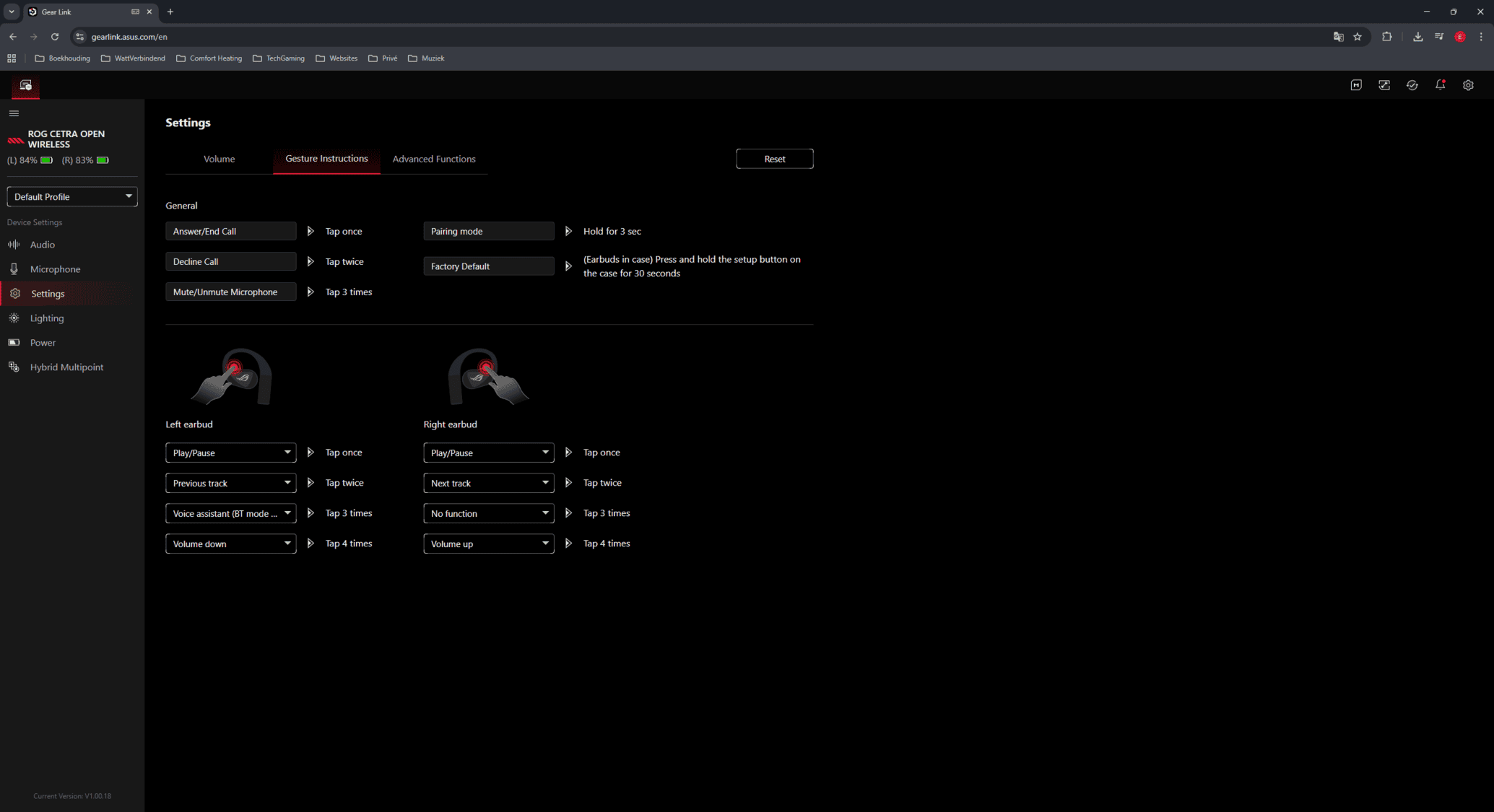Image resolution: width=1494 pixels, height=812 pixels.
Task: Open Hybrid Multipoint page
Action: pyautogui.click(x=66, y=367)
